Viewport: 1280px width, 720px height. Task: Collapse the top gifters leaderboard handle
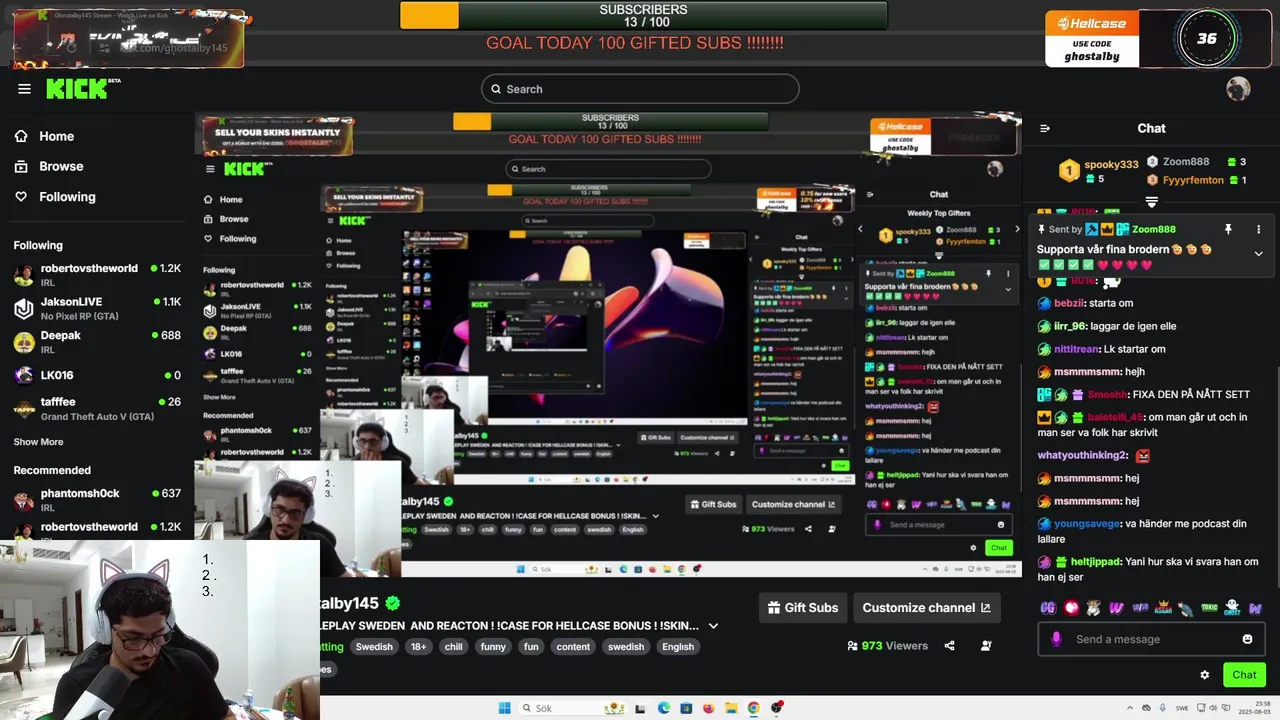click(1151, 202)
